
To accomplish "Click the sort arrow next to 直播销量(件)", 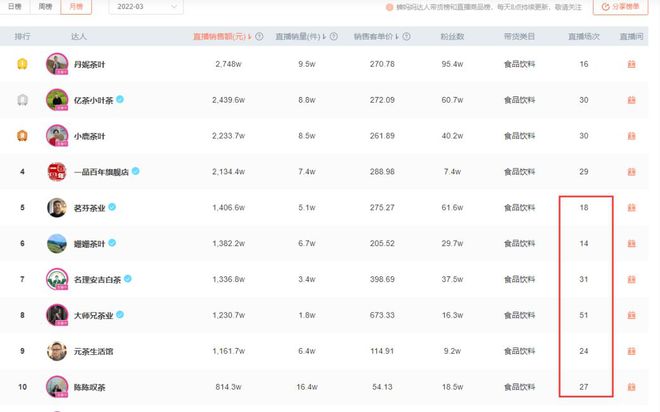I will click(x=324, y=37).
